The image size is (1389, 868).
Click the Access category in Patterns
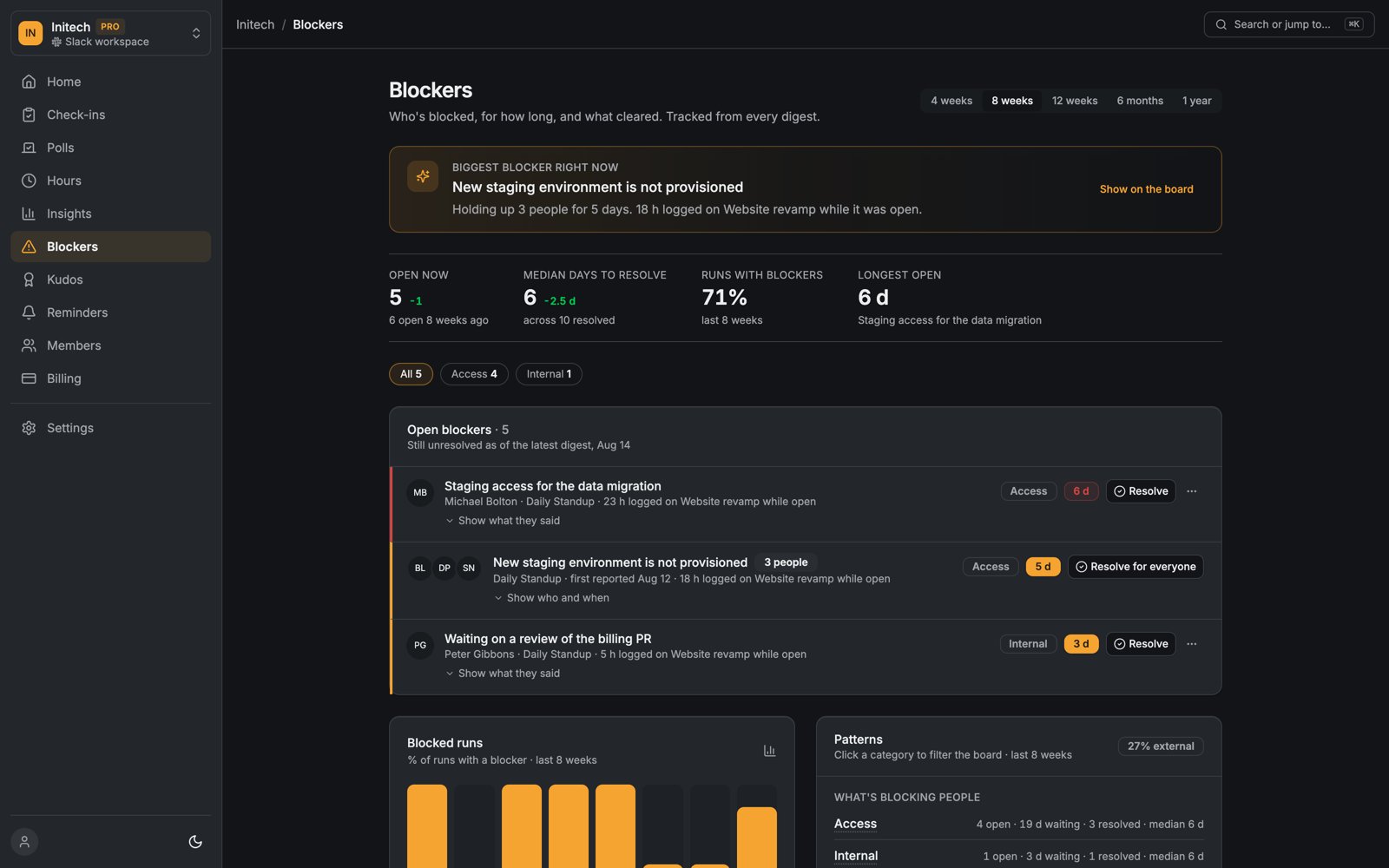click(x=855, y=824)
